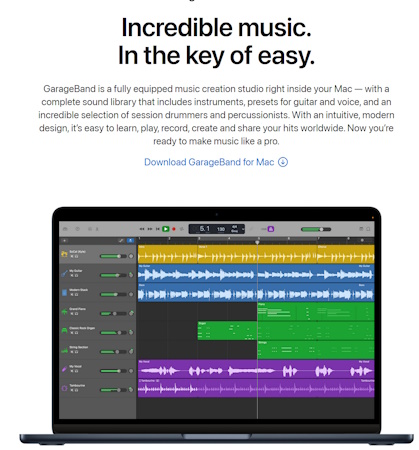Solo the My Vocal track
Screen dimensions: 419x450
(77, 371)
